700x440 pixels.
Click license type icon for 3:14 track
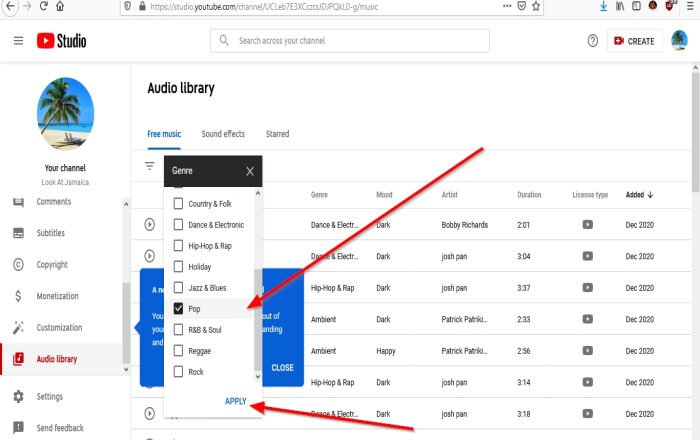click(588, 382)
